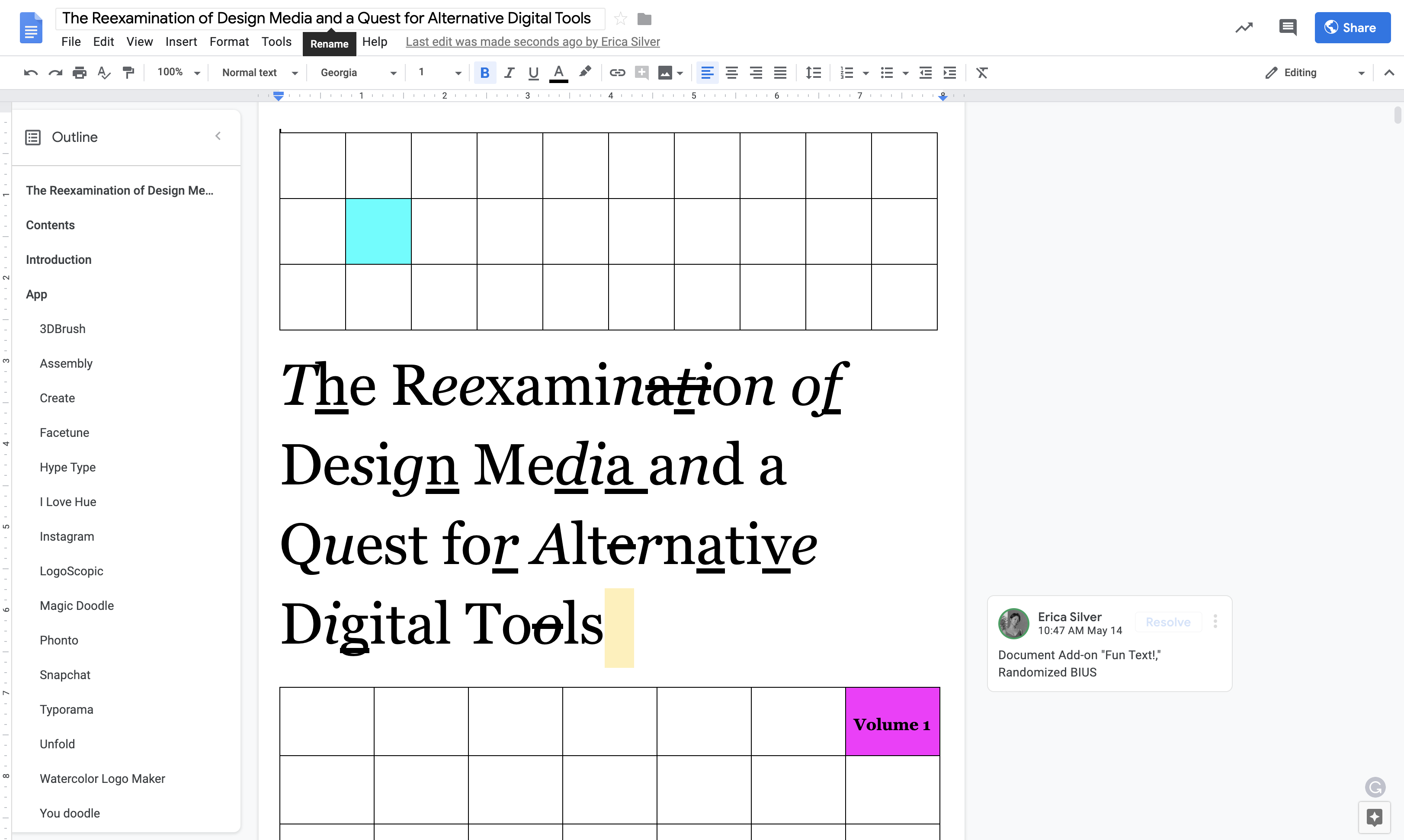The image size is (1404, 840).
Task: Open line spacing options
Action: click(813, 73)
